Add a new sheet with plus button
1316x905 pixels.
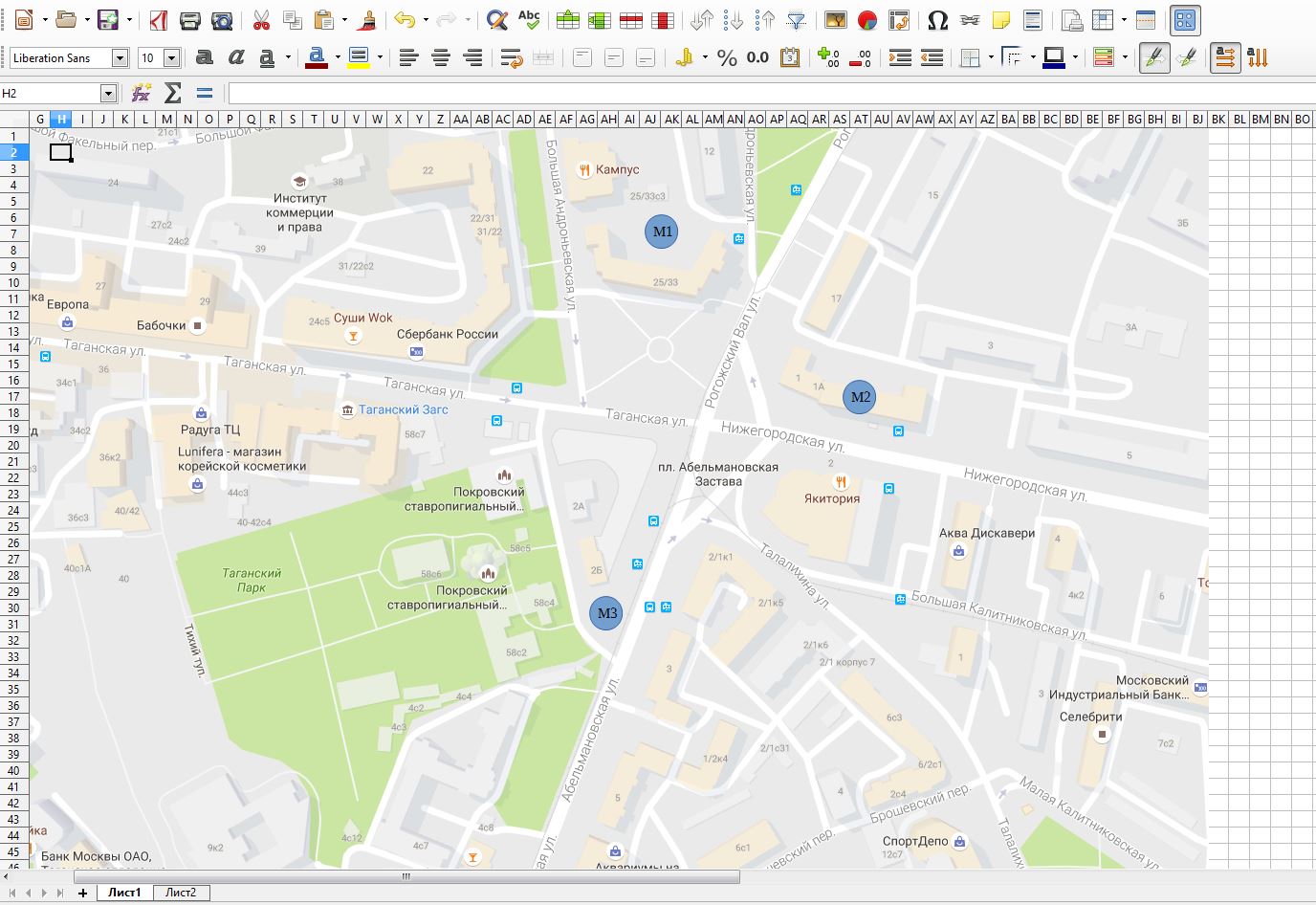[x=83, y=893]
